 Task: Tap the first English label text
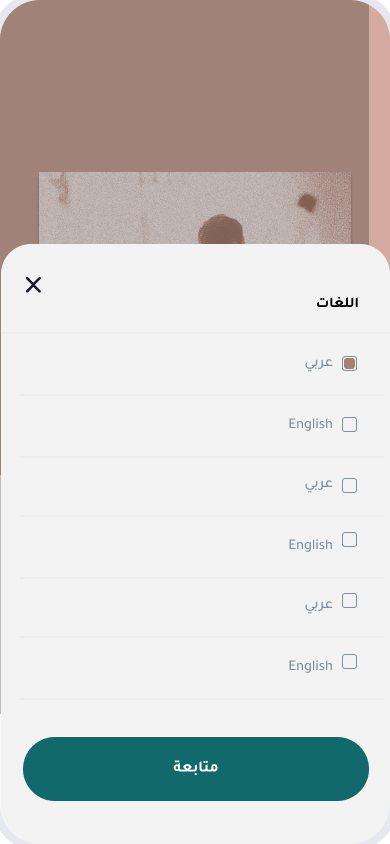(x=310, y=424)
